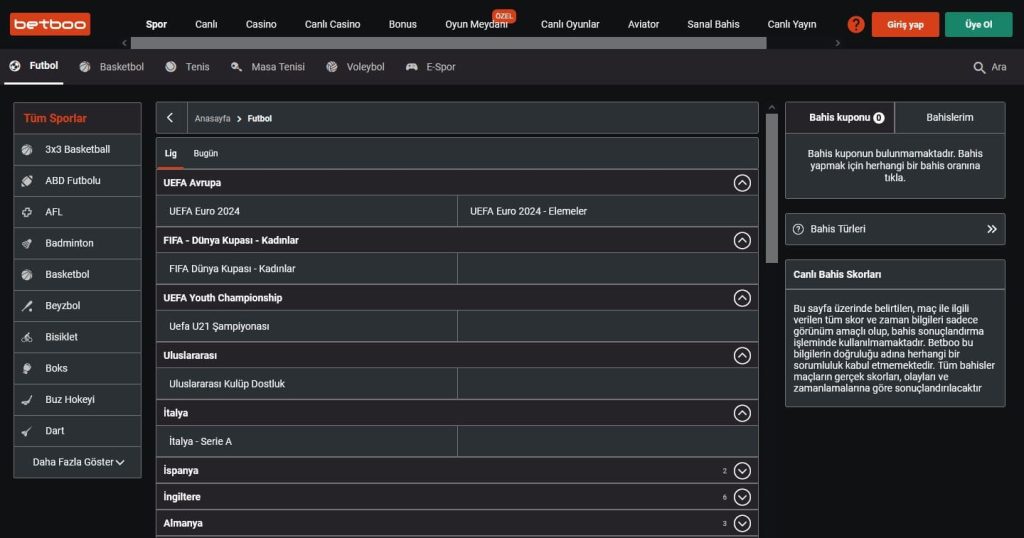Image resolution: width=1024 pixels, height=538 pixels.
Task: Click the Giriş yap button
Action: pos(905,24)
